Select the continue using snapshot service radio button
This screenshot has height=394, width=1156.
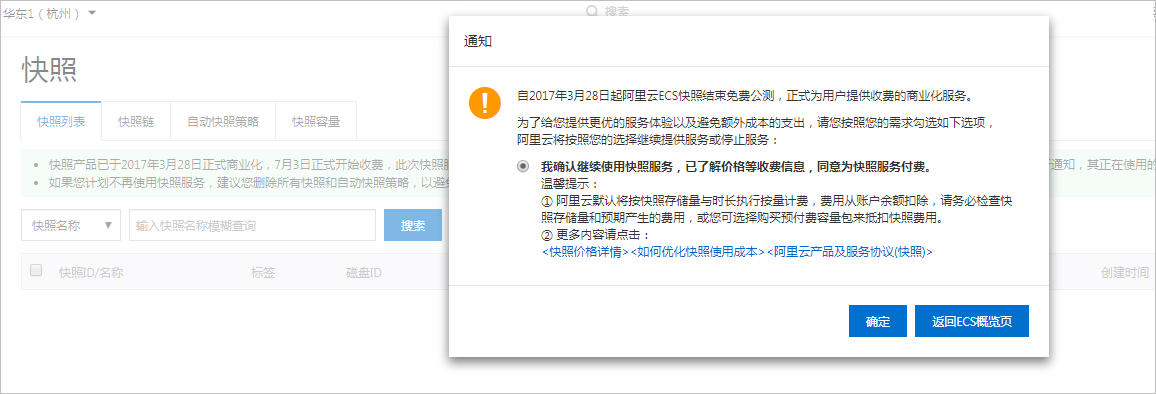[x=523, y=166]
